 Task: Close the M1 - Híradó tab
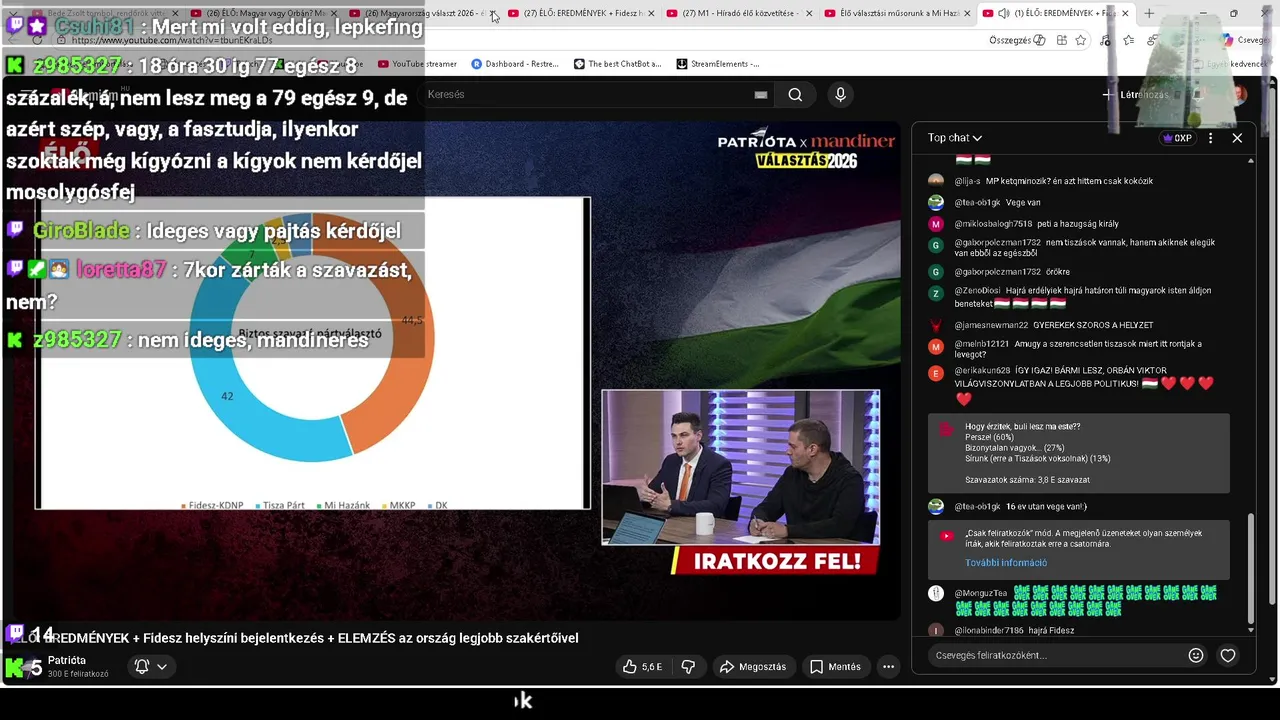click(809, 13)
